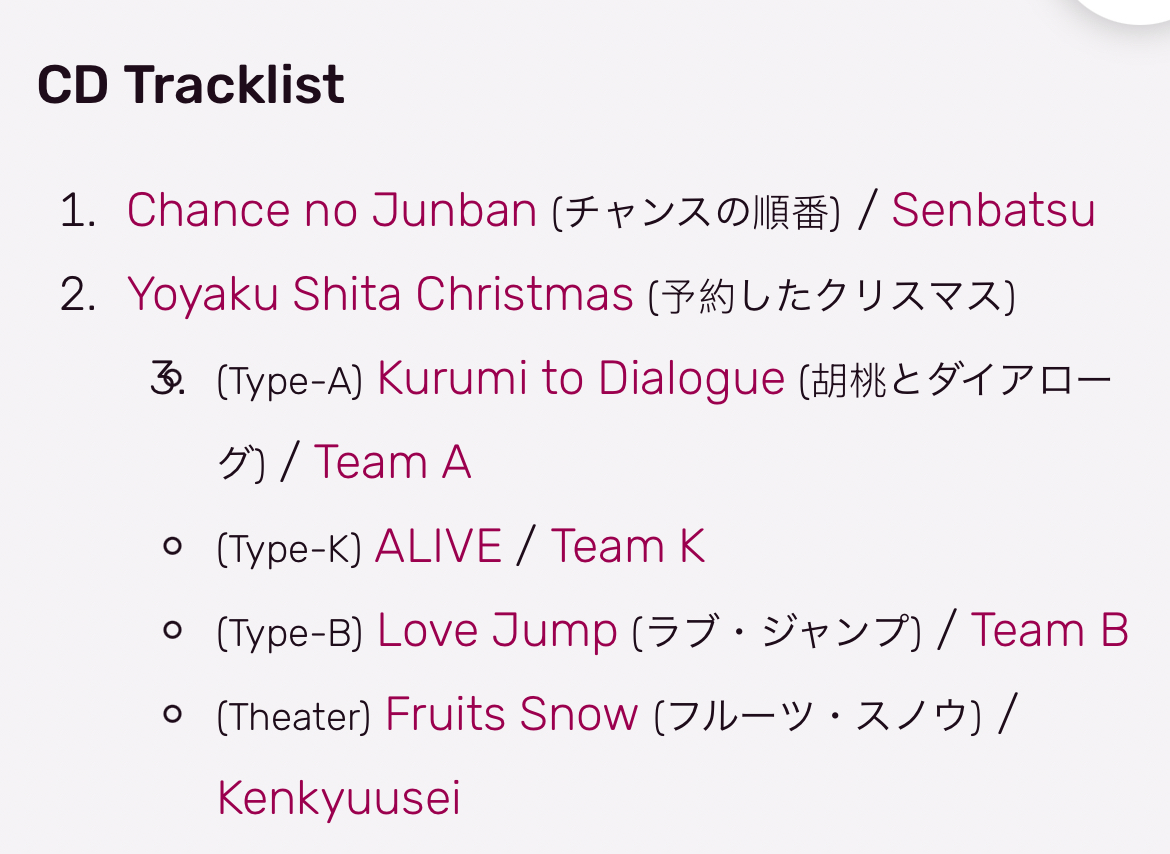The width and height of the screenshot is (1170, 854).
Task: Click the 予約したクリスマス Japanese text
Action: (x=832, y=297)
